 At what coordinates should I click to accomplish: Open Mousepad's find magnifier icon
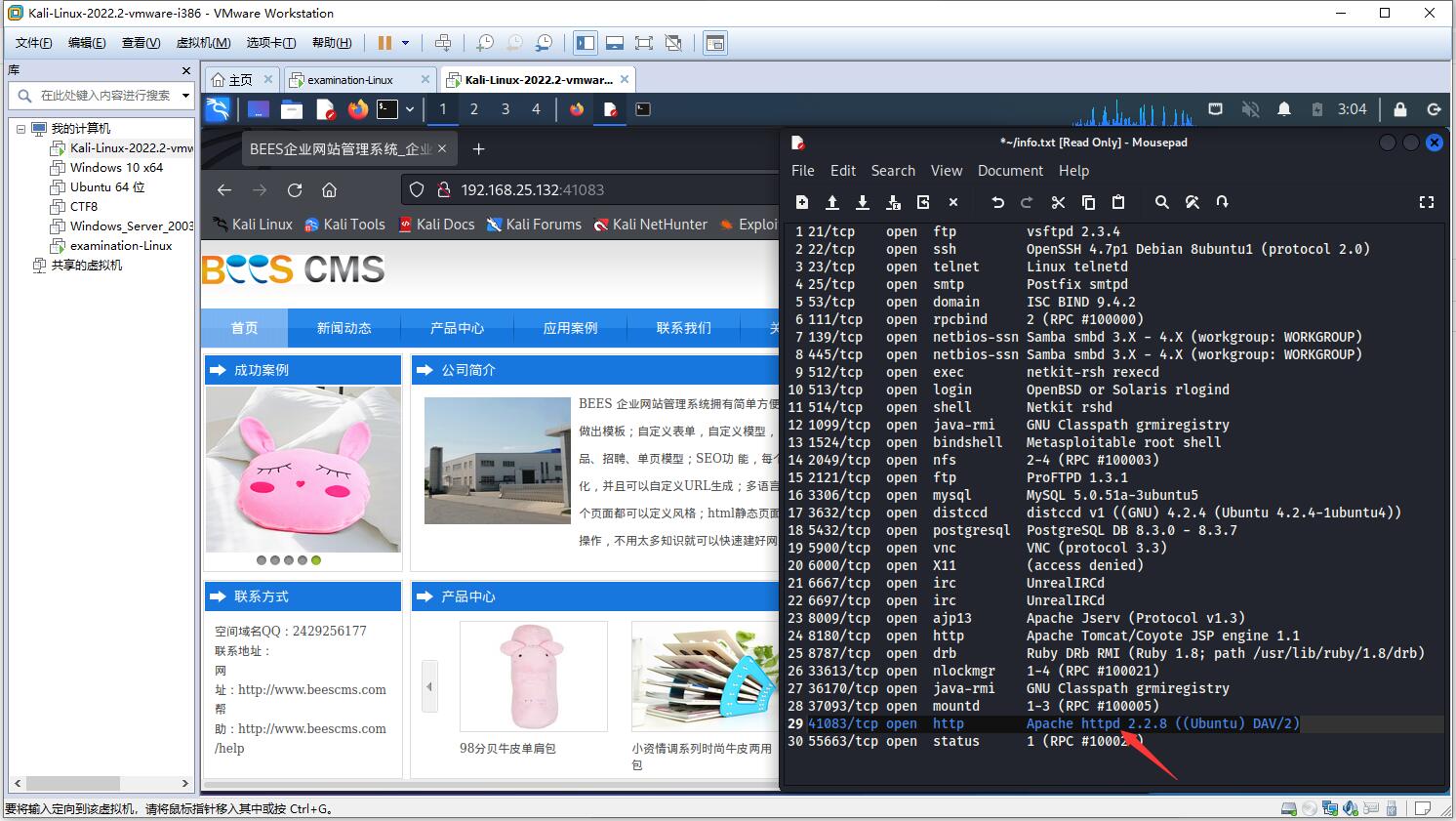tap(1161, 202)
